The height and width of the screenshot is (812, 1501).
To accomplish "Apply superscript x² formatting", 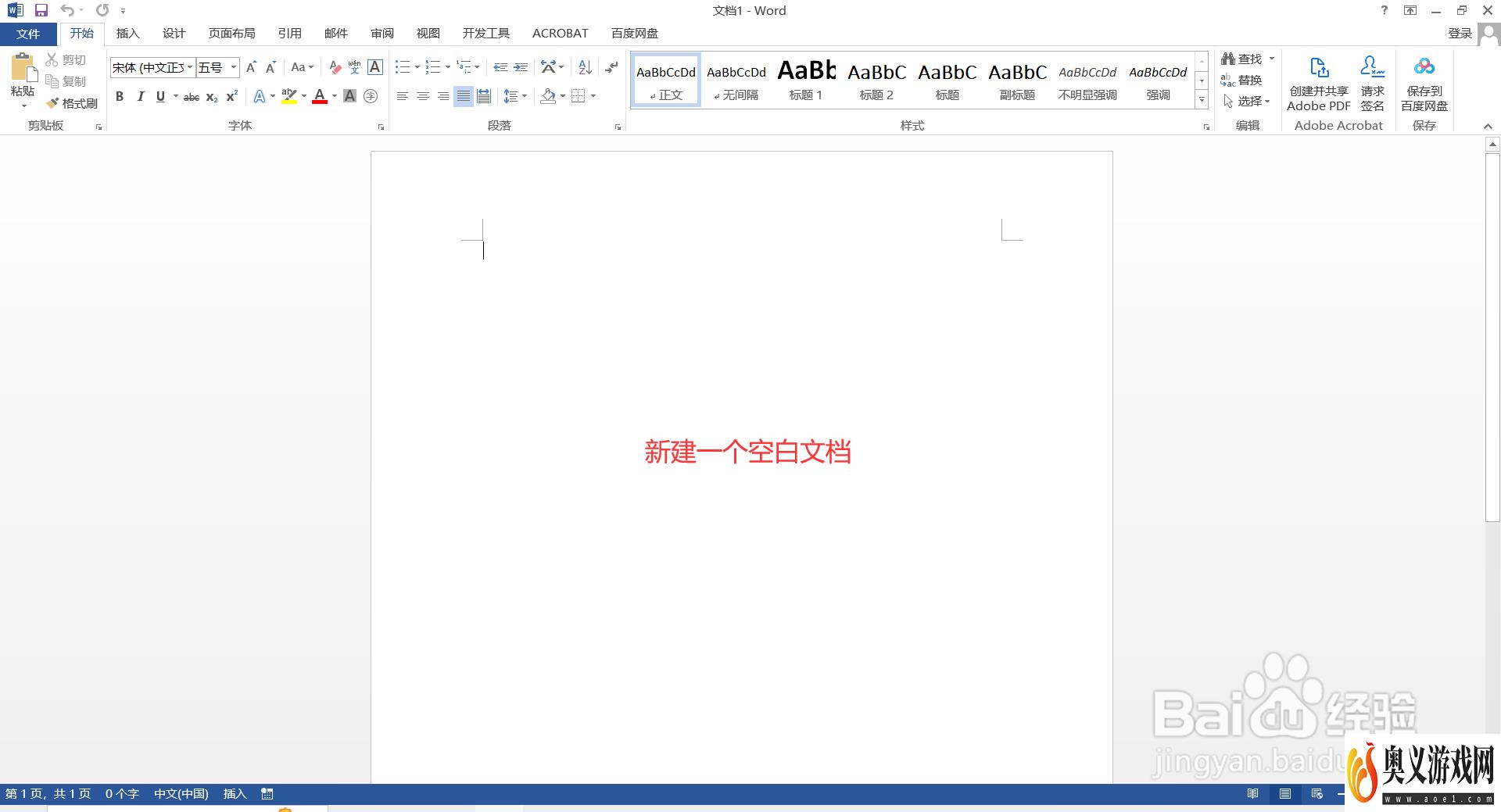I will click(x=231, y=96).
